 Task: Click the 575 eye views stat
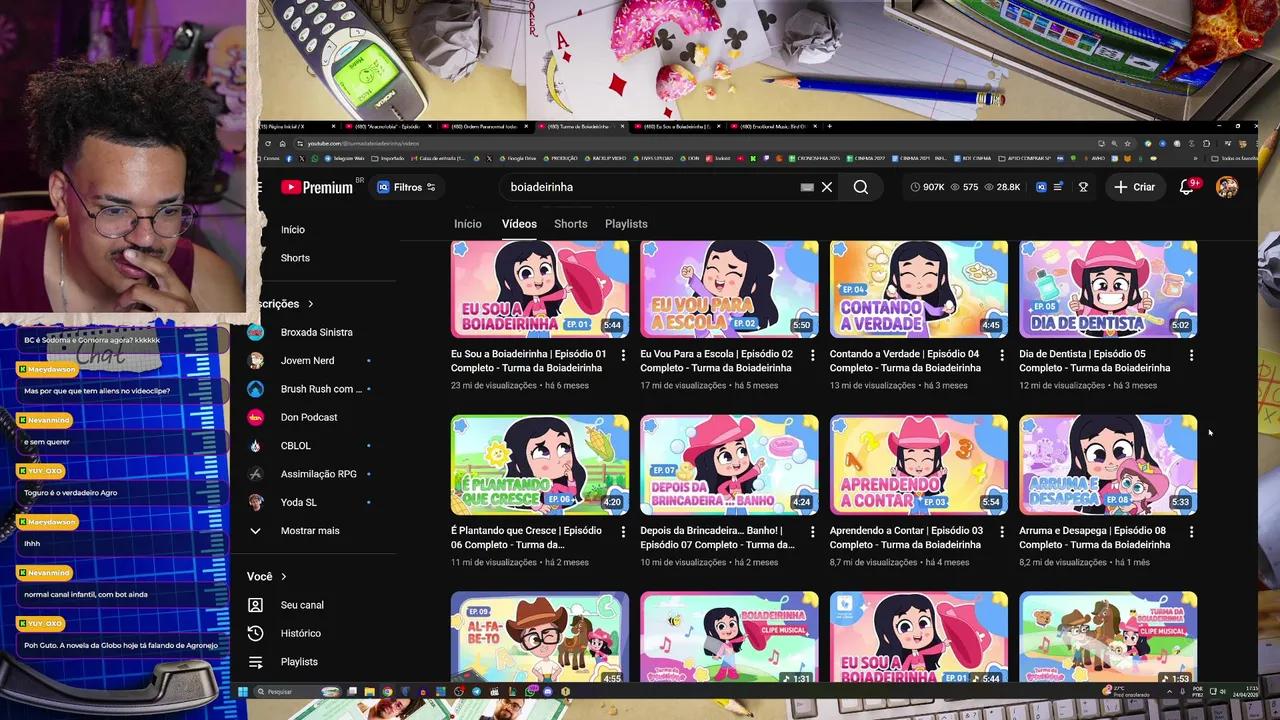[x=964, y=187]
